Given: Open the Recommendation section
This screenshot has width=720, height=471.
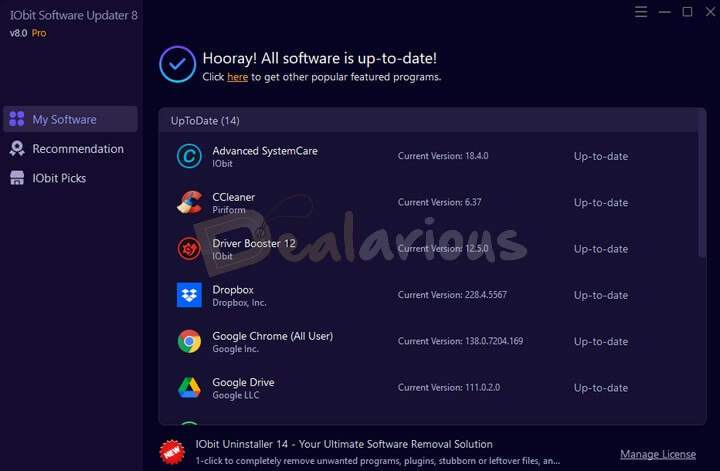Looking at the screenshot, I should (x=70, y=148).
